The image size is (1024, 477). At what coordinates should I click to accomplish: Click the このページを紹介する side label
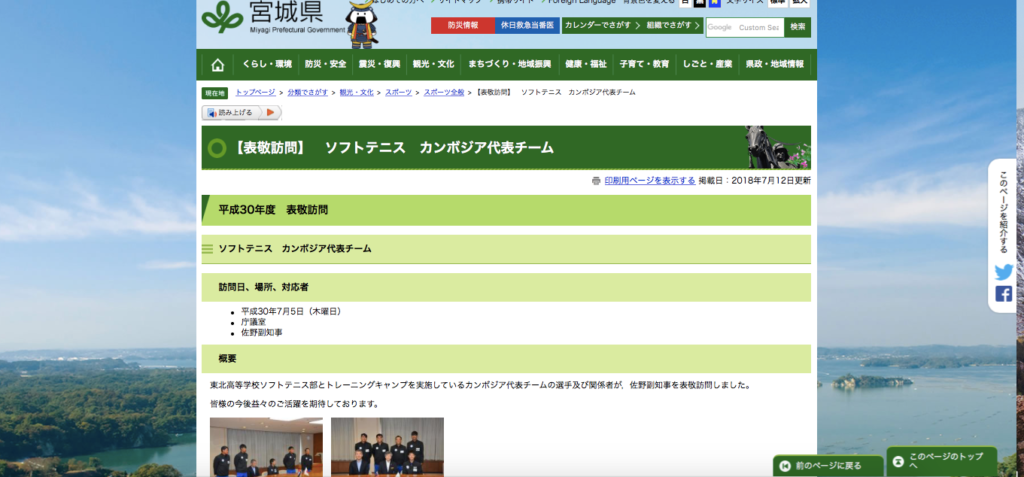tap(1004, 212)
